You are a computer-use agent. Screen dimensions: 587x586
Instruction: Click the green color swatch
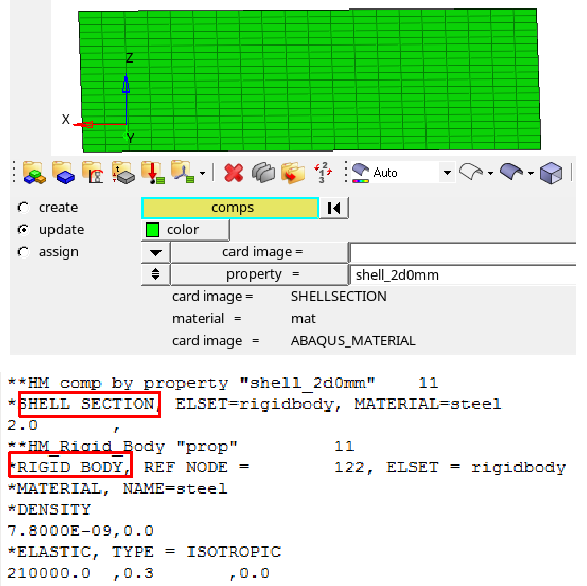[152, 230]
